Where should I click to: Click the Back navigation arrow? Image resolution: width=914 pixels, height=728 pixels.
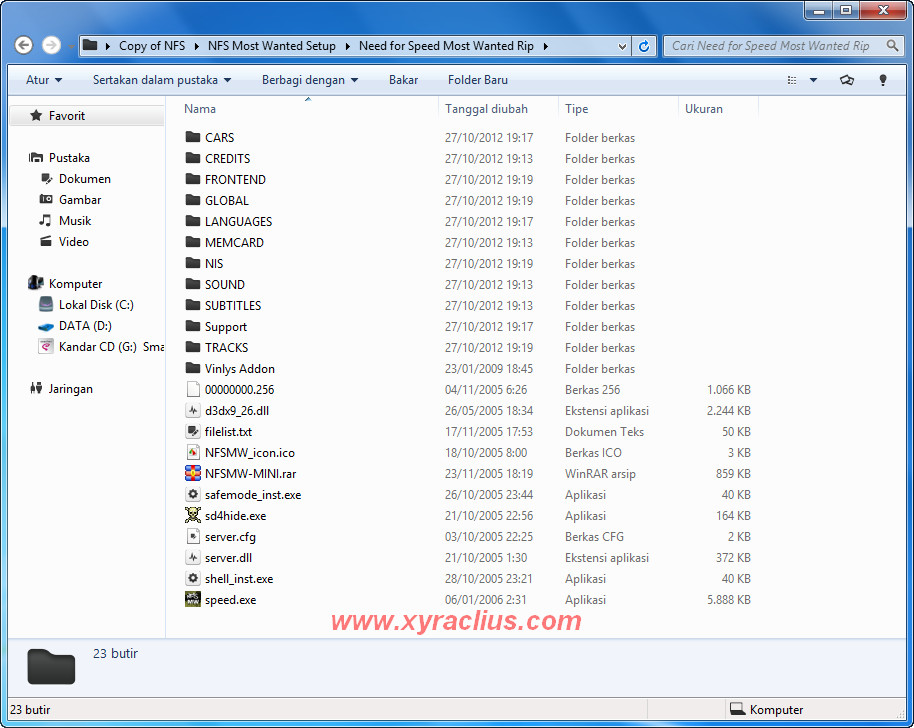pos(23,45)
